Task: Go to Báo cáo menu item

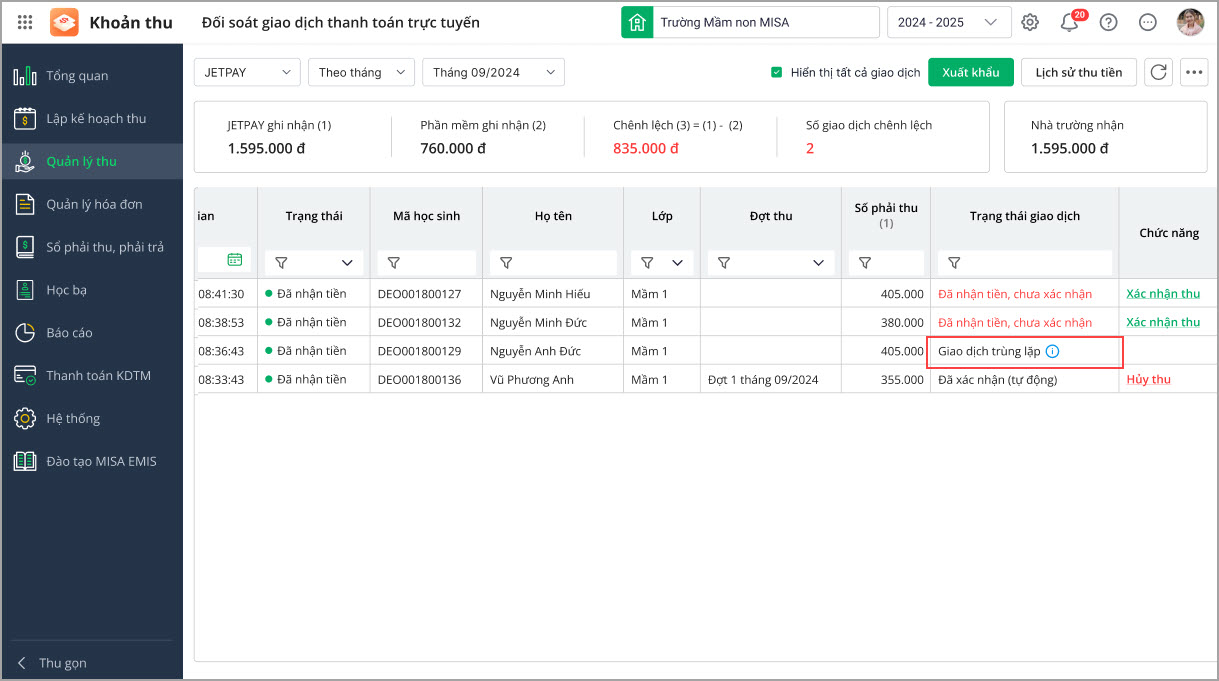Action: (69, 332)
